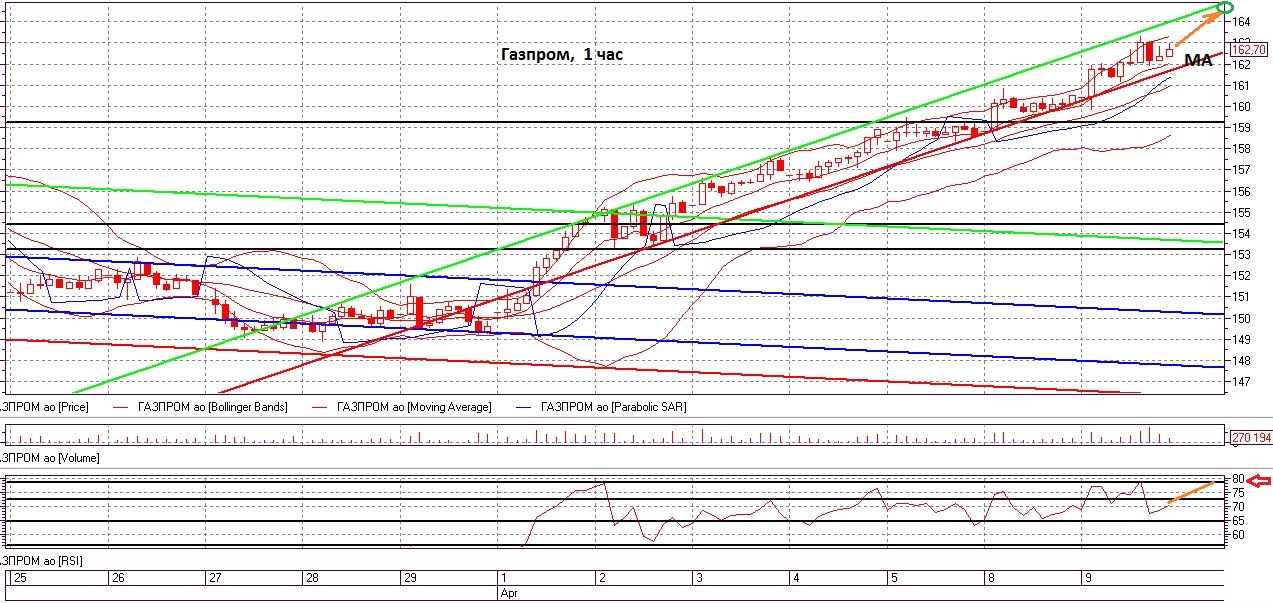
Task: Click the 158 price axis label
Action: (1239, 149)
